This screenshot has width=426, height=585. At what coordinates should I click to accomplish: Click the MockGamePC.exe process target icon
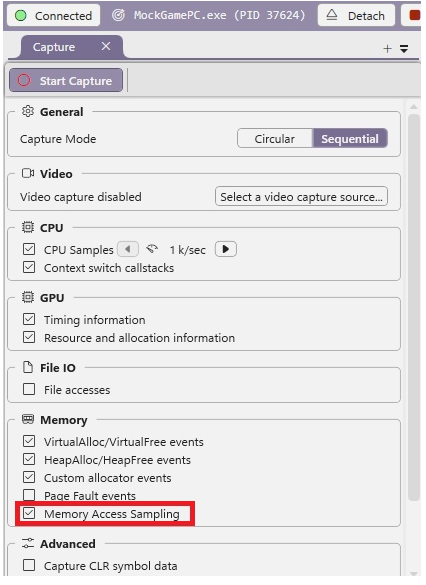(x=119, y=15)
